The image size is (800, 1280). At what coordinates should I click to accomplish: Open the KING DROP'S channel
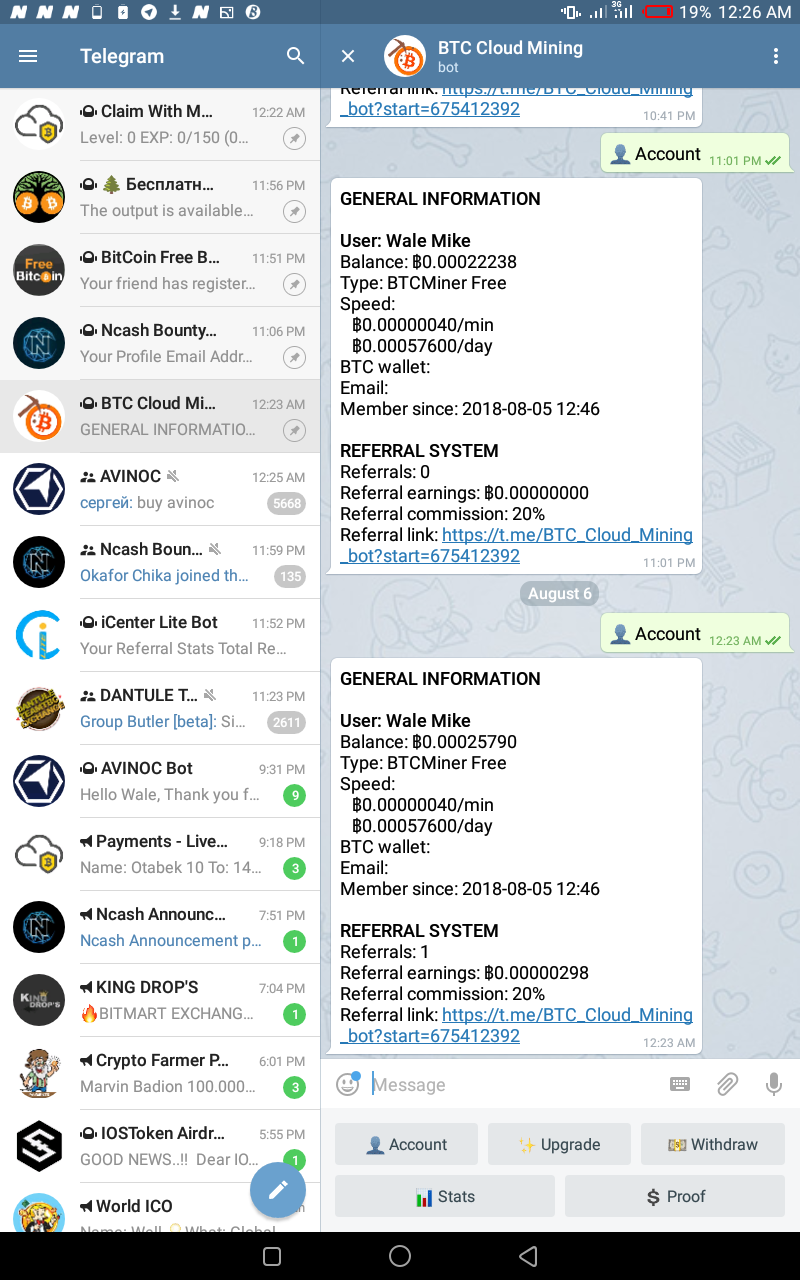pyautogui.click(x=160, y=1000)
